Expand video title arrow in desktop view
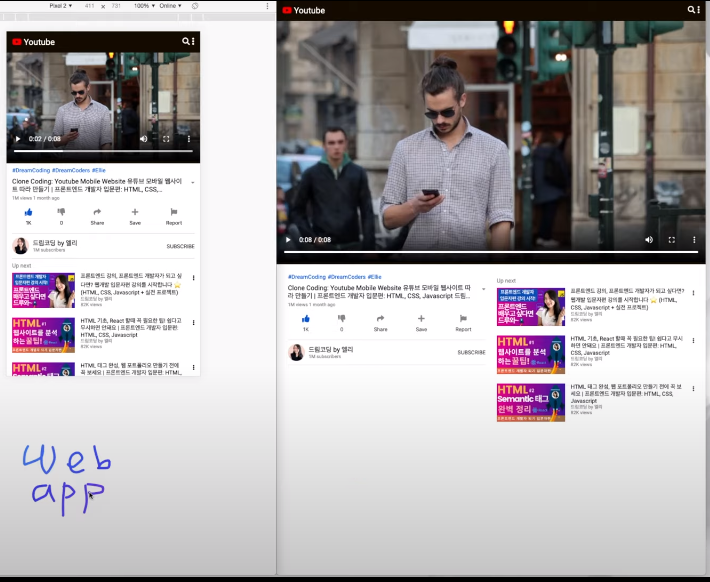710x582 pixels. pyautogui.click(x=483, y=289)
